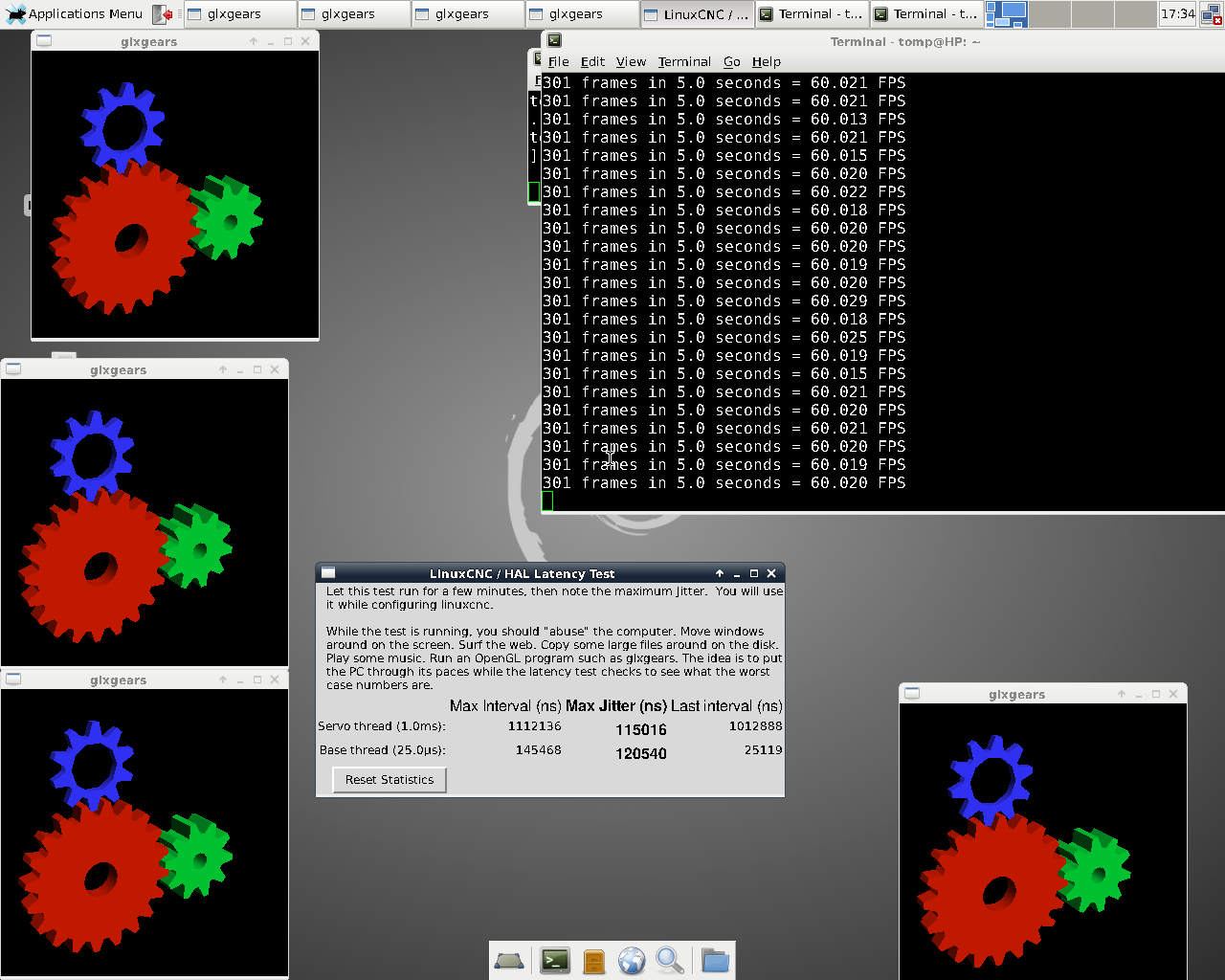
Task: Open the web browser globe icon in the dock
Action: (632, 960)
